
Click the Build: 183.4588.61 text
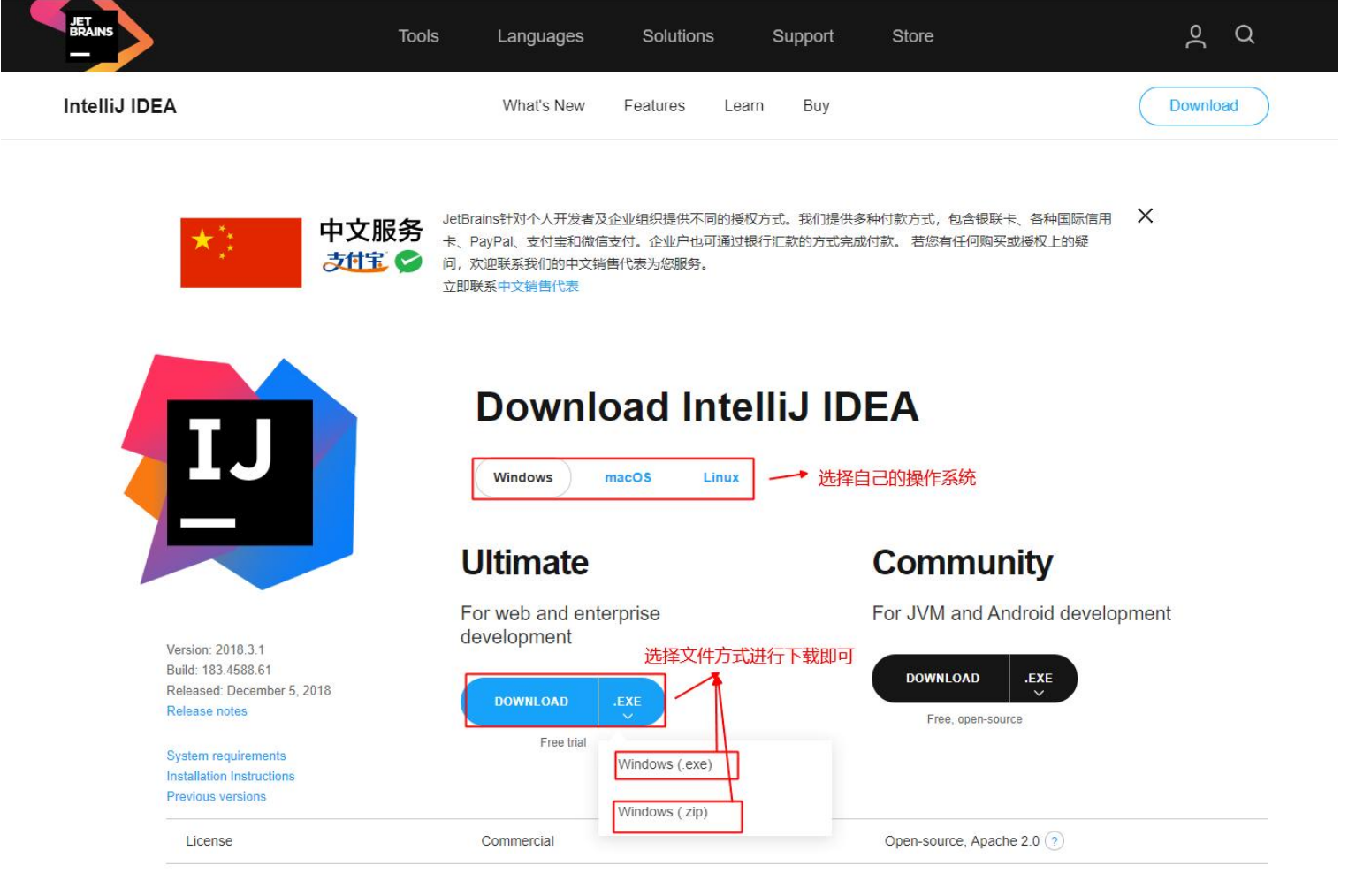click(x=219, y=671)
